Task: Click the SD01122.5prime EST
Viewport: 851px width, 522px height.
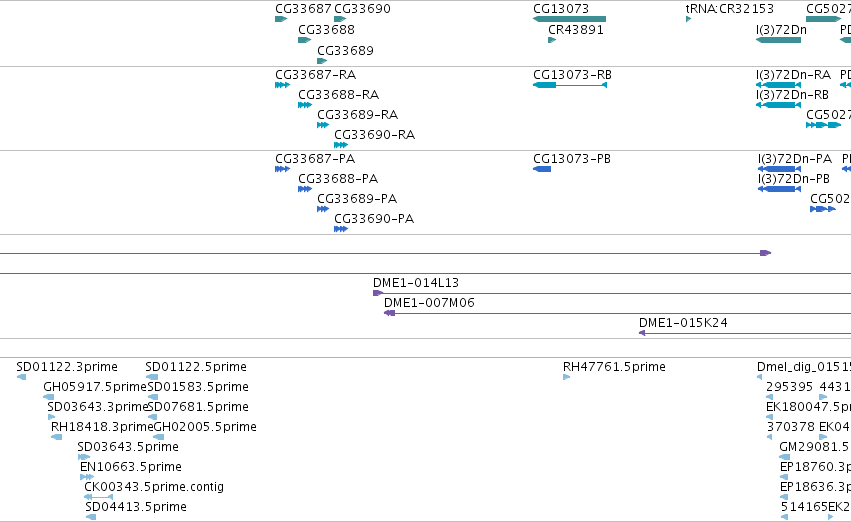Action: click(151, 377)
